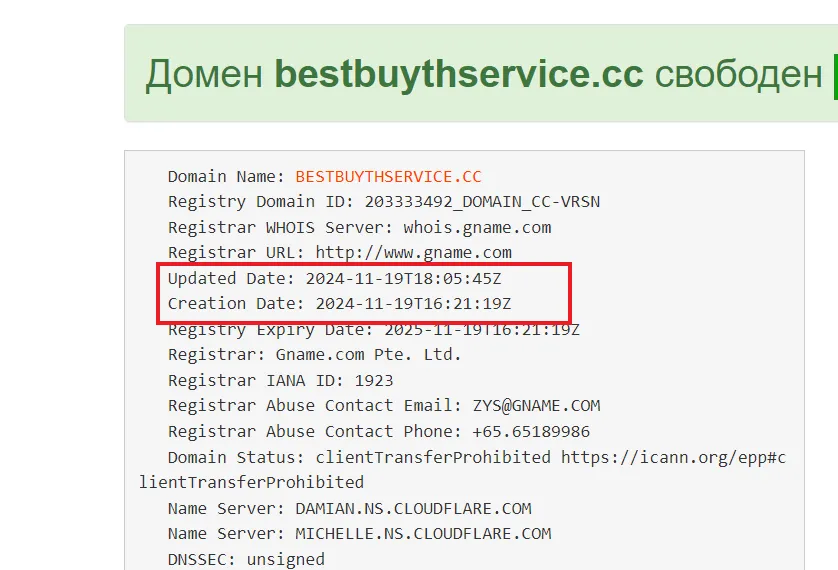Click the Registrar: Gname.com Pte. Ltd. line
The image size is (838, 570).
tap(314, 355)
